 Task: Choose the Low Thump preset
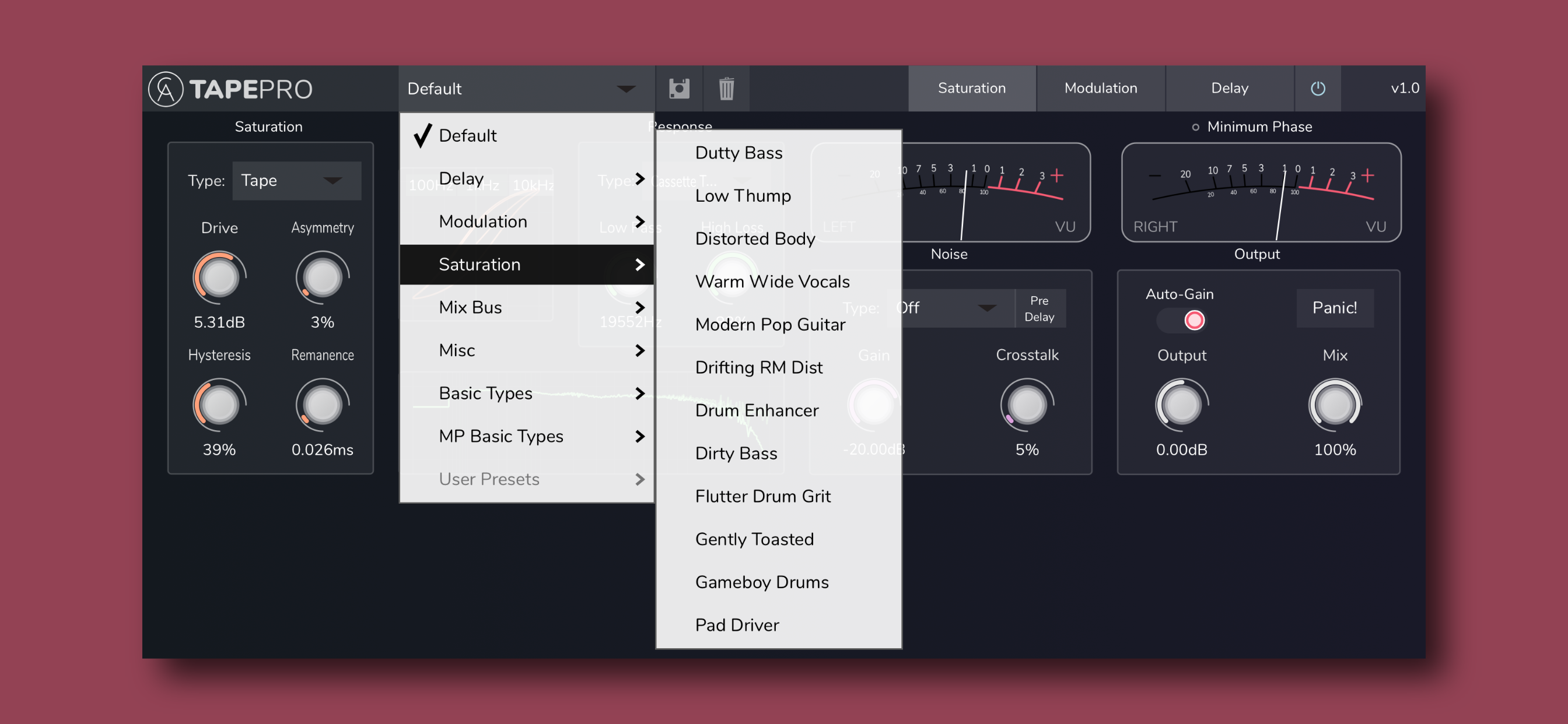(779, 196)
